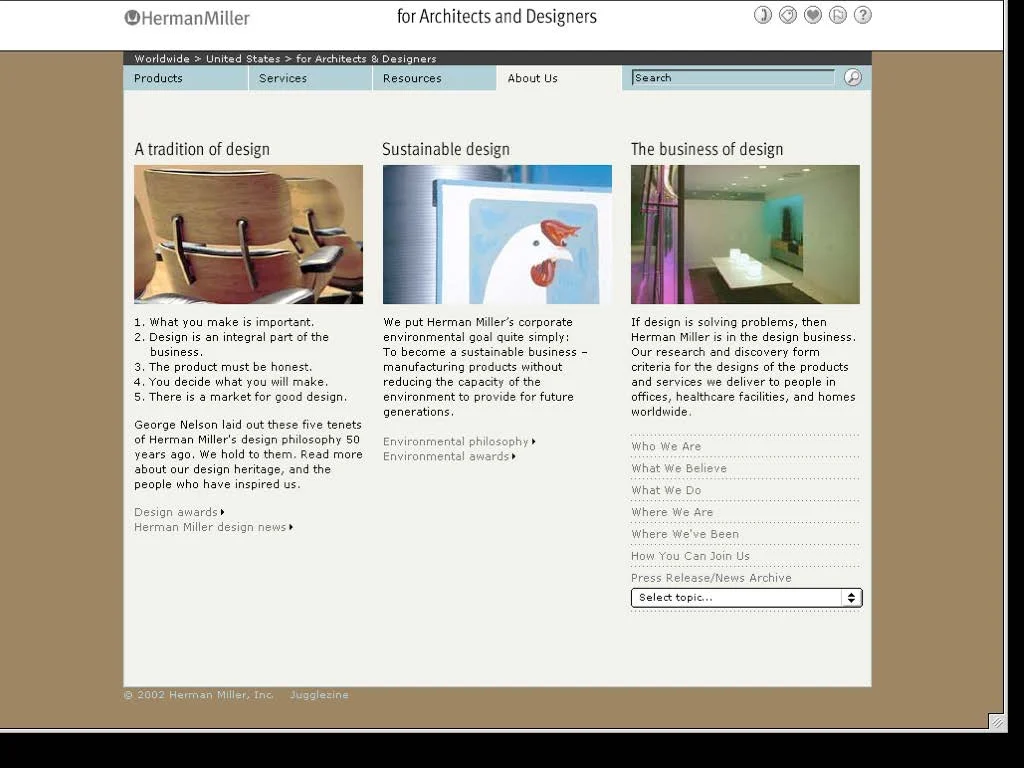The image size is (1024, 768).
Task: Select the About Us tab
Action: tap(559, 78)
